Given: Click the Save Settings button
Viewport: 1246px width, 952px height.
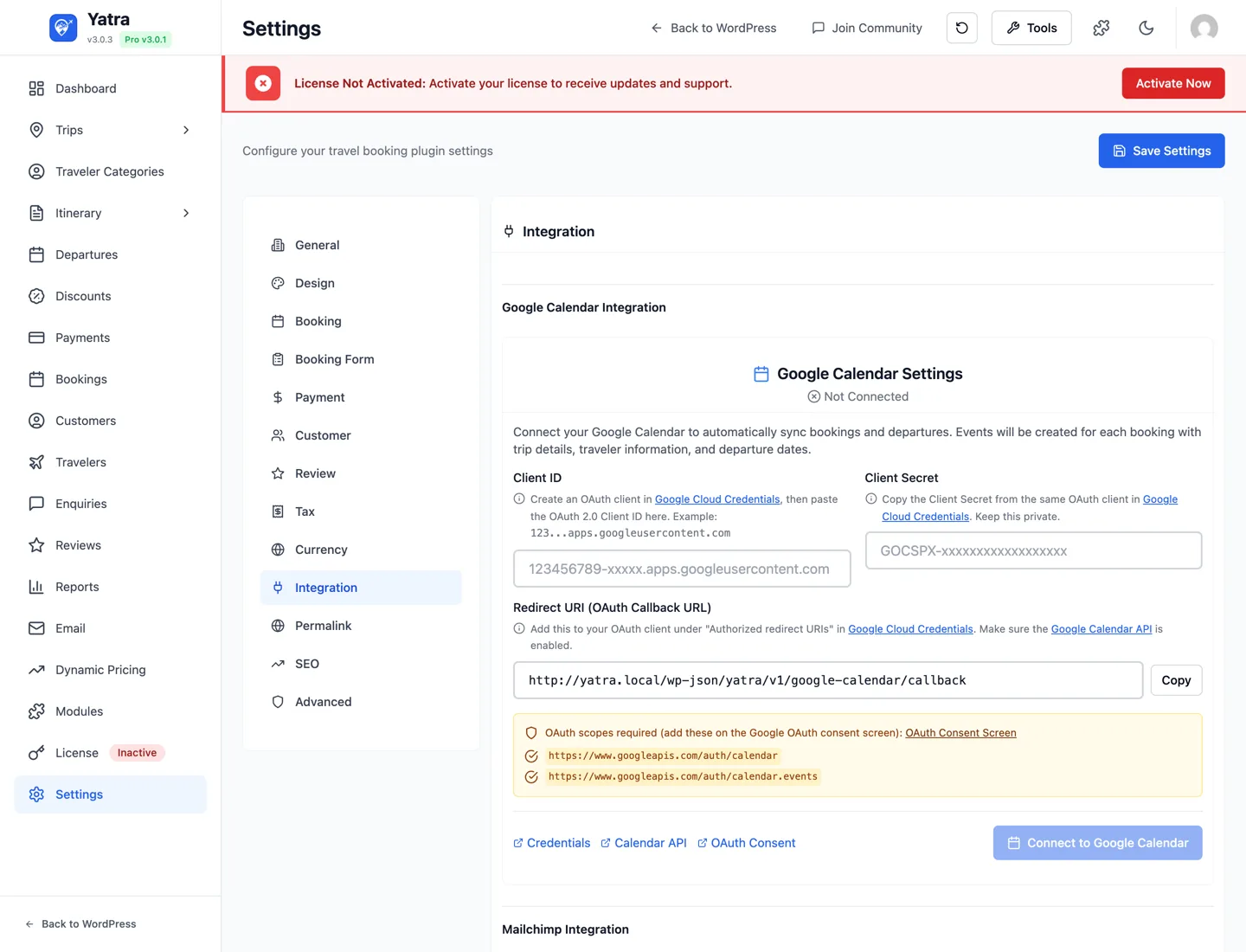Looking at the screenshot, I should [x=1161, y=151].
